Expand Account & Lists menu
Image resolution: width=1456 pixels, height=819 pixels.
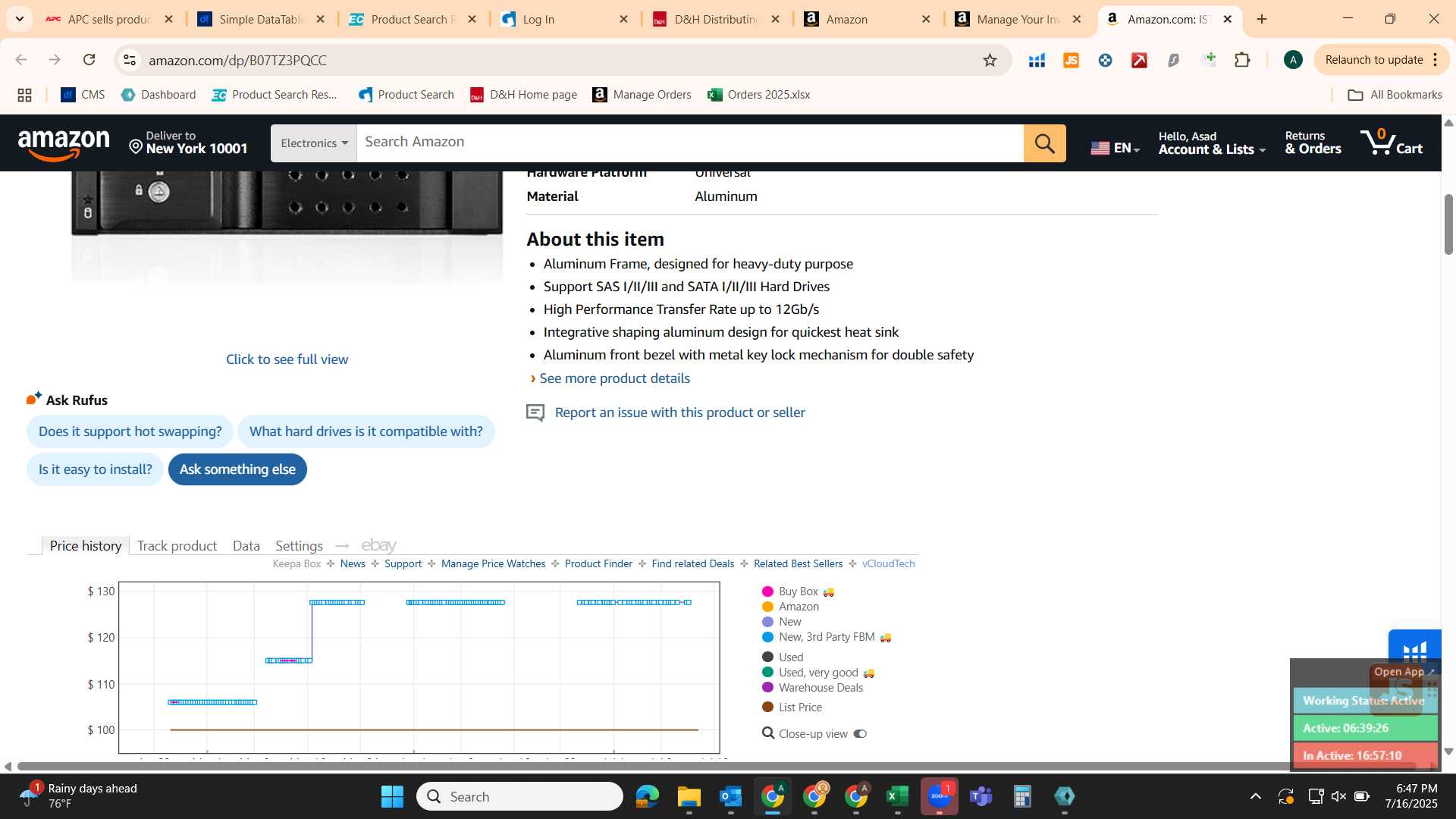point(1212,143)
